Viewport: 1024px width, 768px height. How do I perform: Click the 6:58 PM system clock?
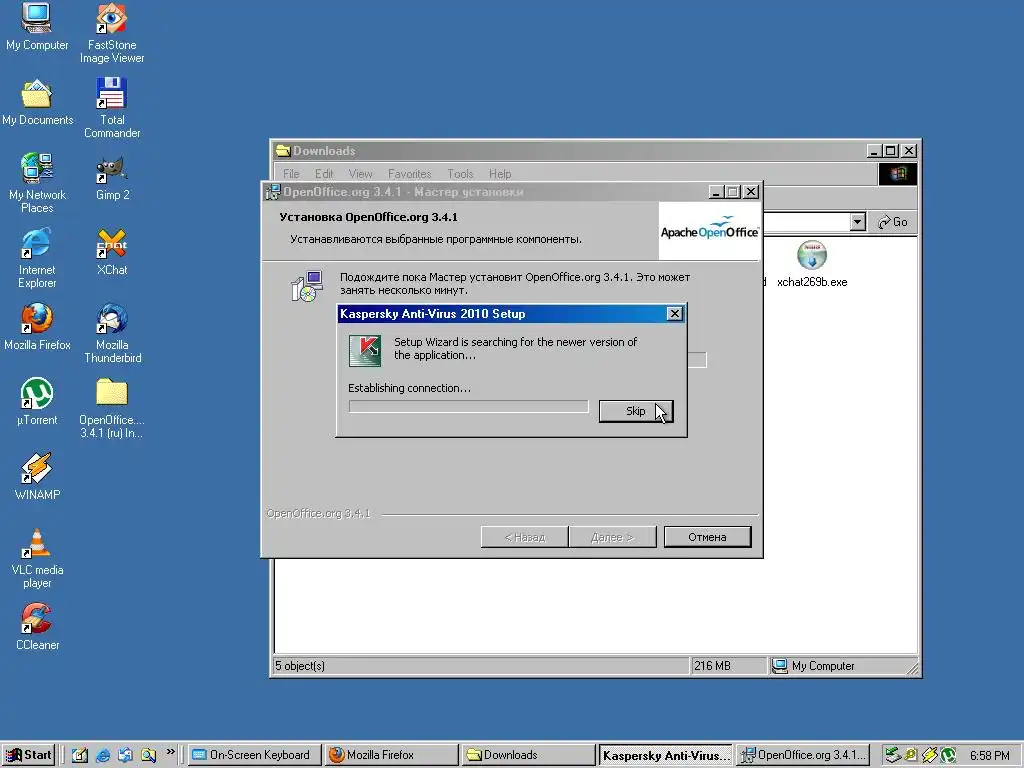989,756
